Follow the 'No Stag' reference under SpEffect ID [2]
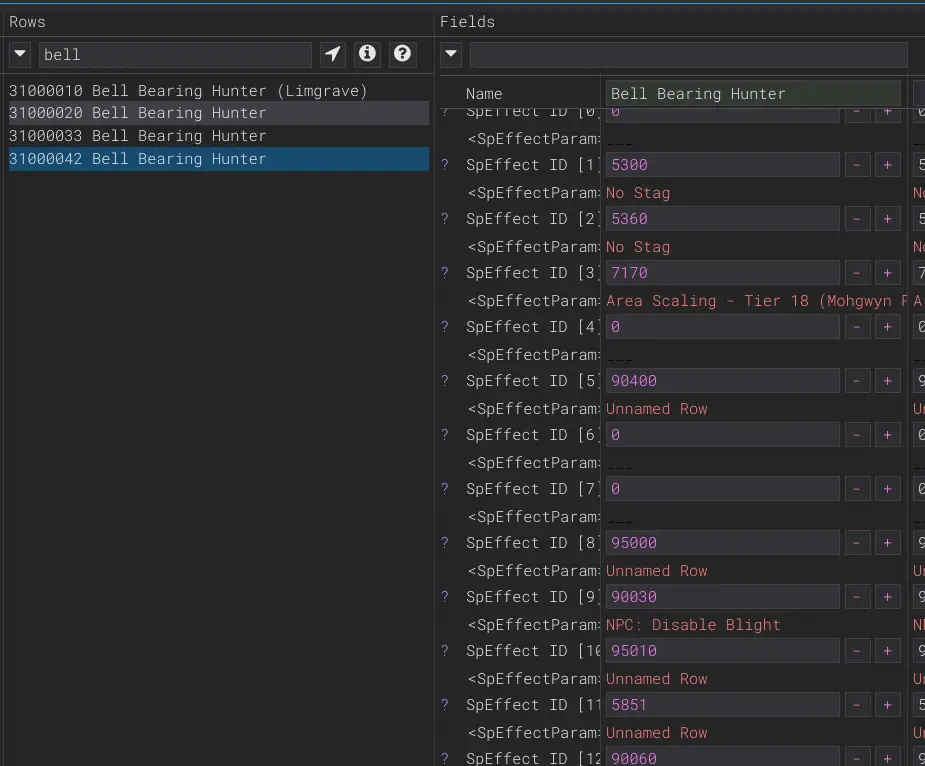The image size is (925, 766). [x=638, y=247]
